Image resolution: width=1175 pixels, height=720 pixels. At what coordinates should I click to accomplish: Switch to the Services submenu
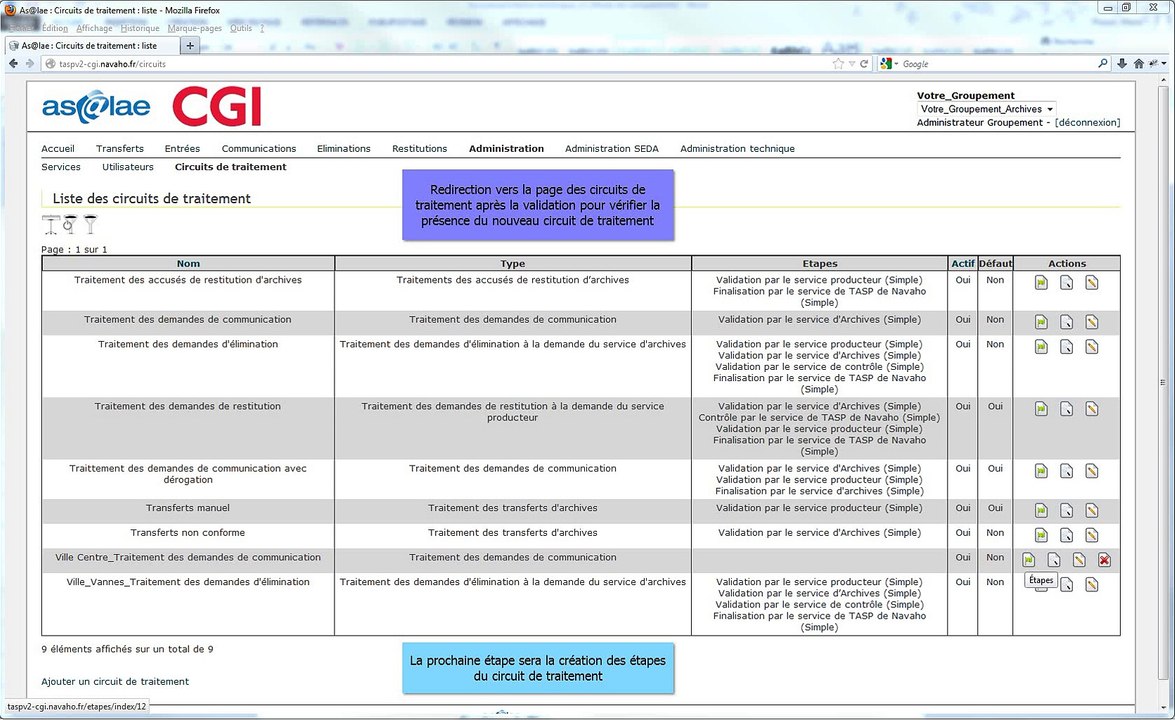point(61,167)
